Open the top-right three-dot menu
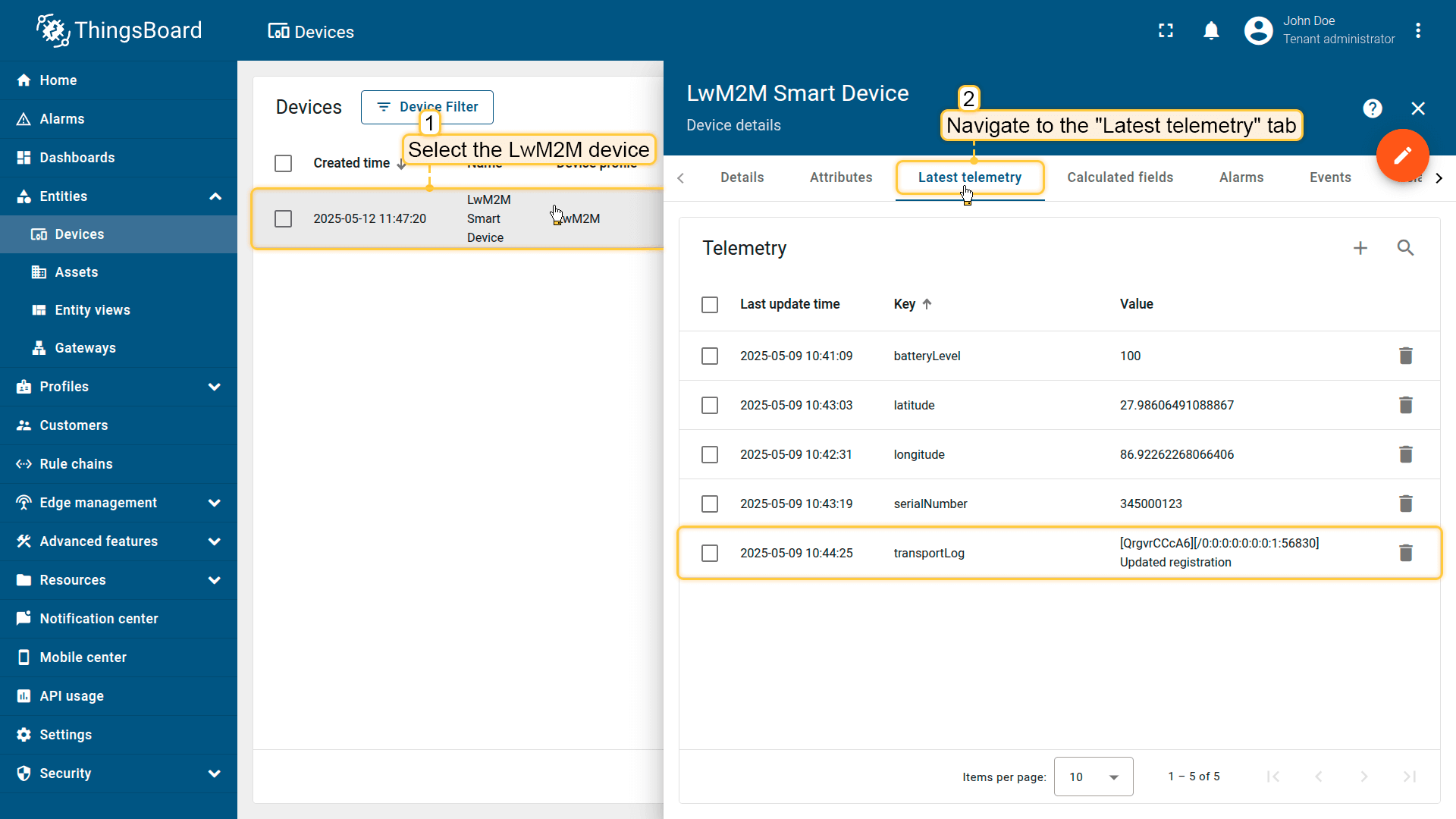Image resolution: width=1456 pixels, height=819 pixels. tap(1418, 30)
